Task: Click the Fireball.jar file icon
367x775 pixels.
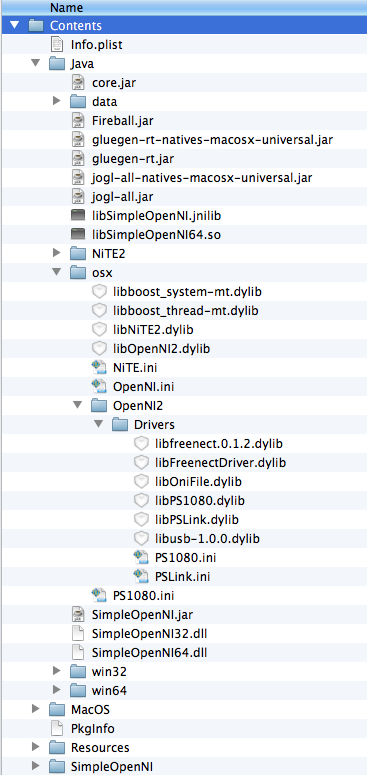Action: (x=78, y=121)
